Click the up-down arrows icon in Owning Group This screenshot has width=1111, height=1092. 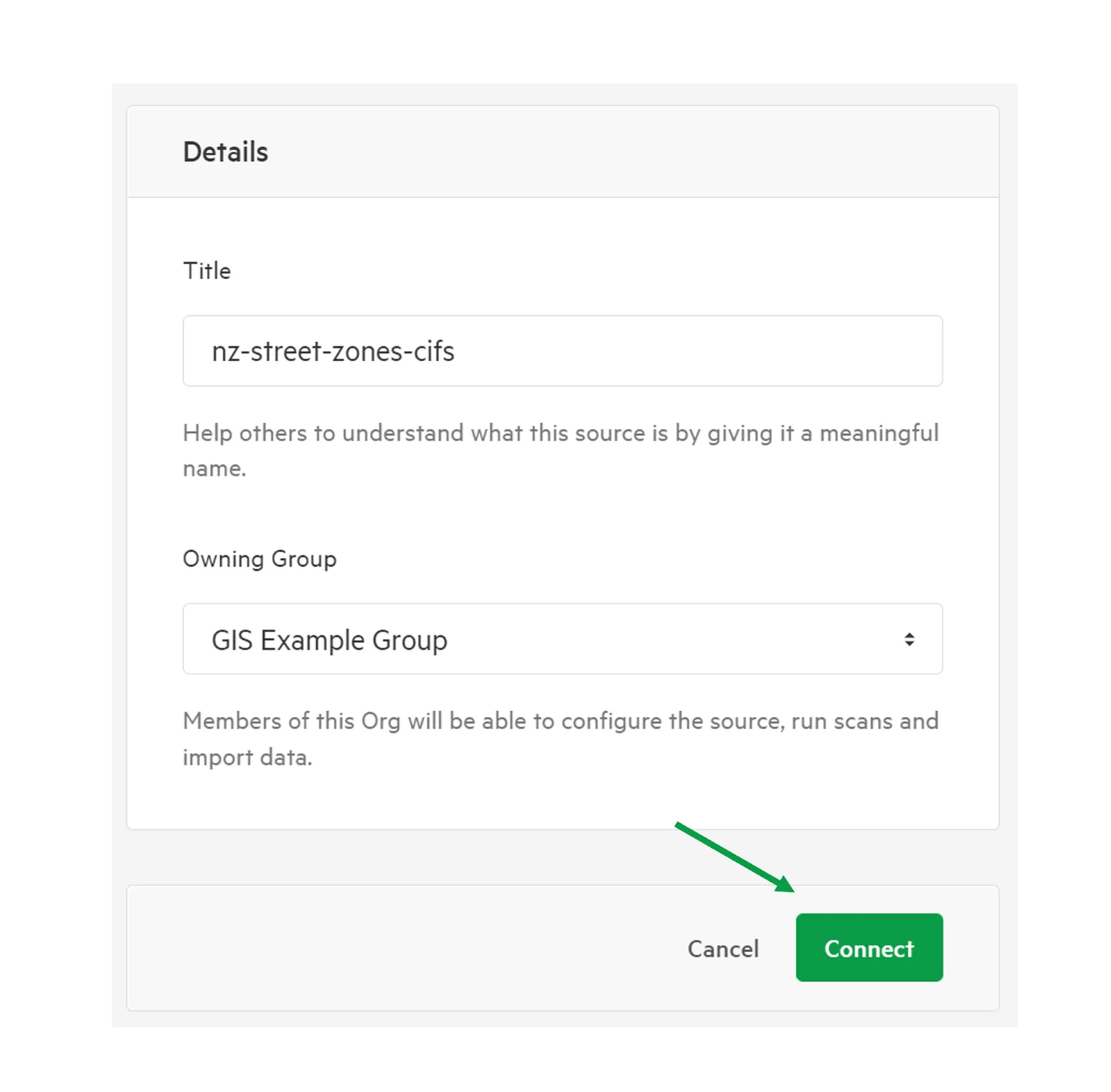(x=908, y=639)
